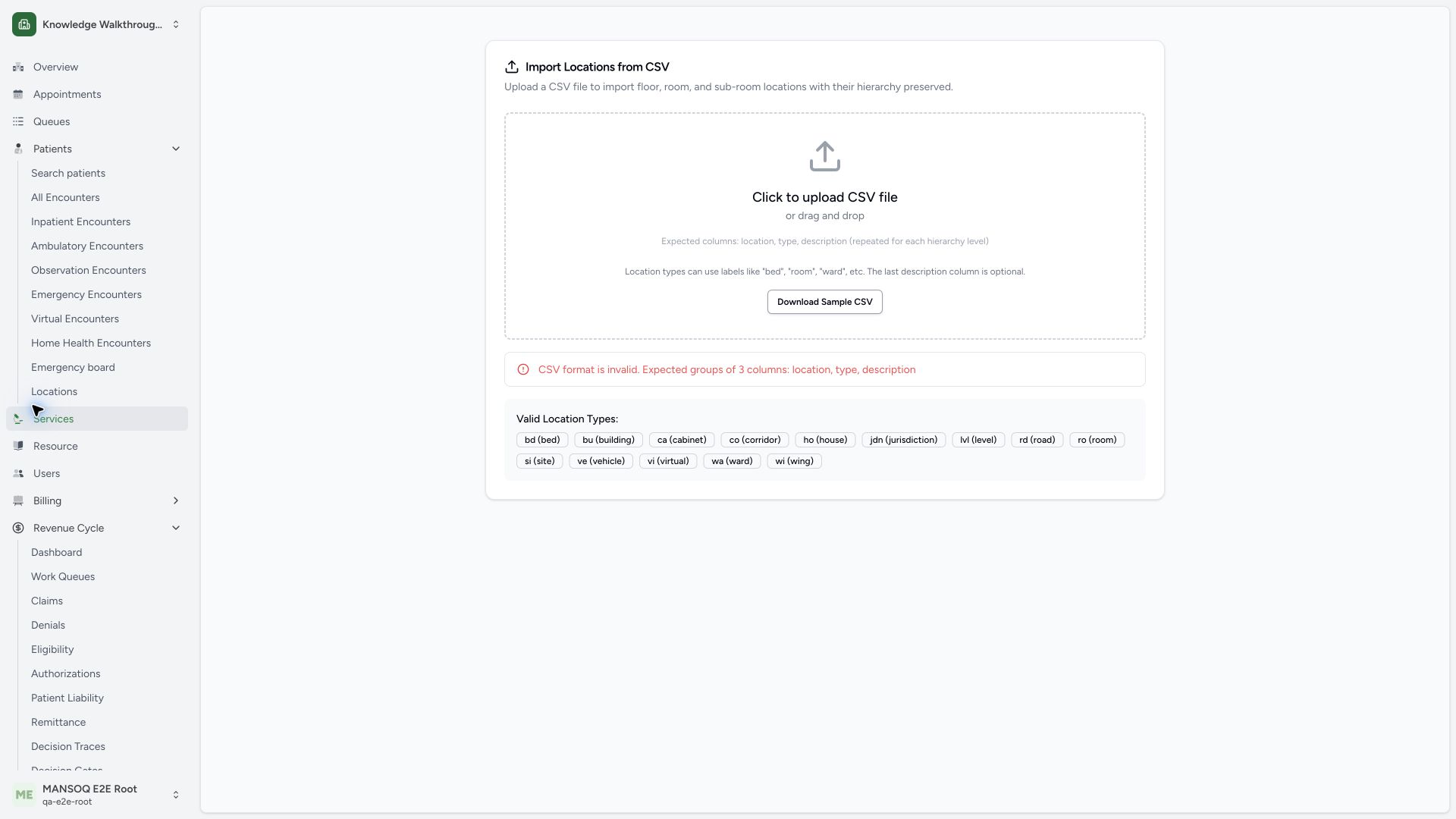The image size is (1456, 819).
Task: Click the Appointments calendar icon
Action: (18, 94)
